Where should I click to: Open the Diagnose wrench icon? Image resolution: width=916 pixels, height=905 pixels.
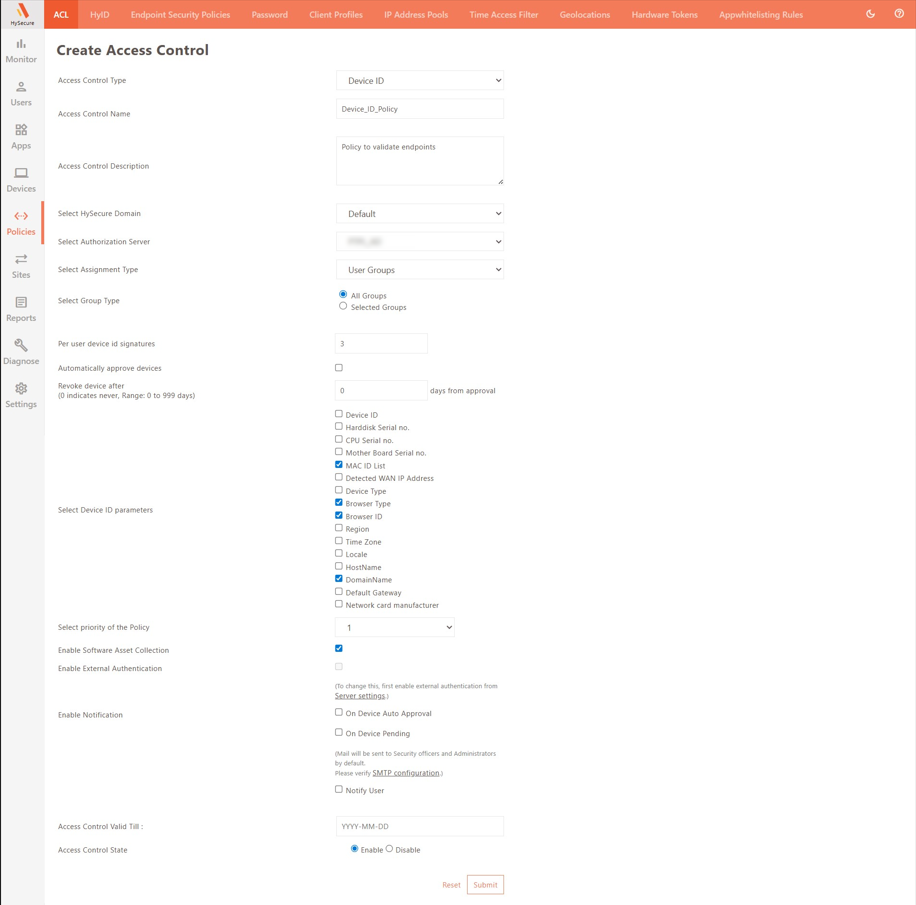tap(21, 351)
